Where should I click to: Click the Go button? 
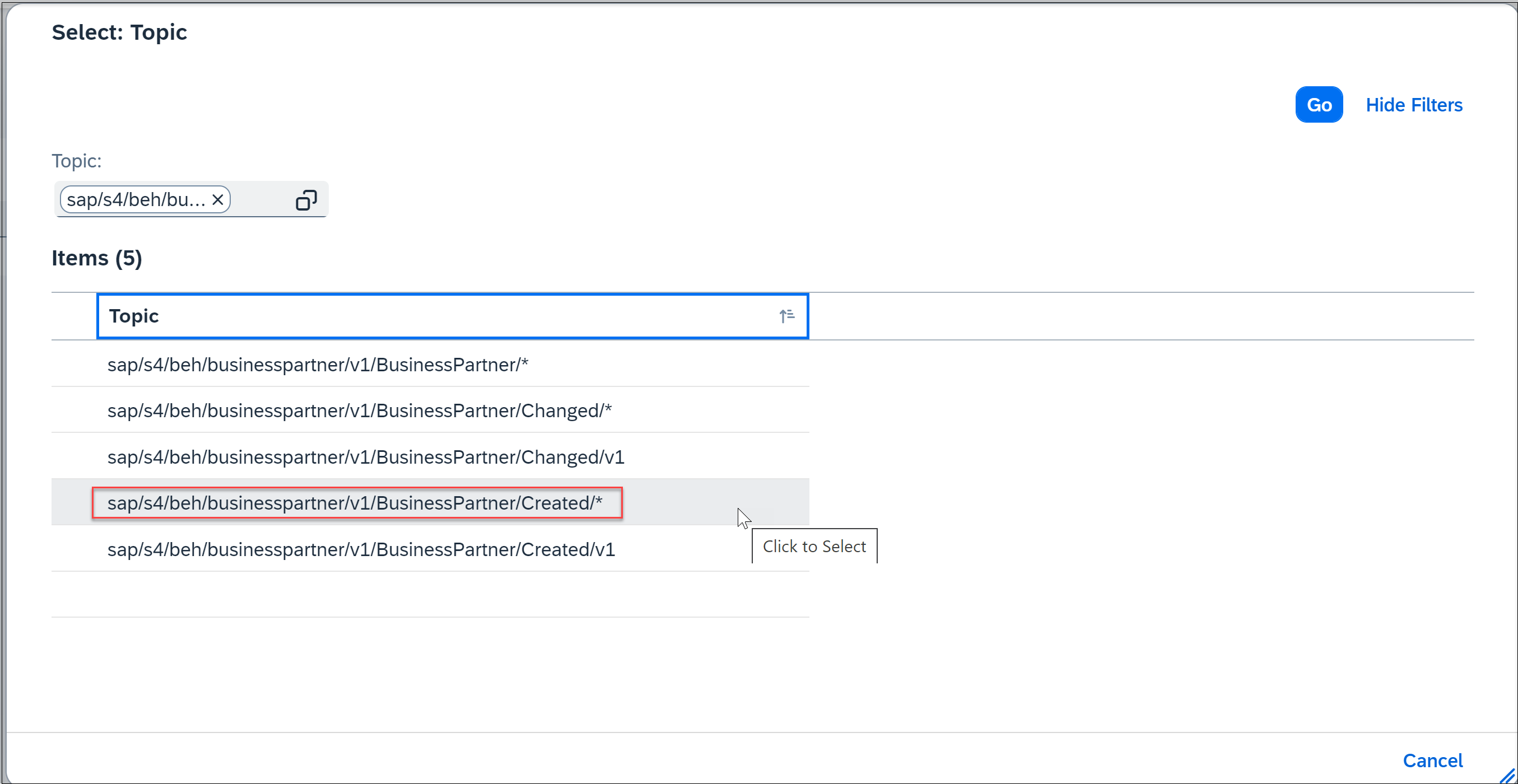1319,105
